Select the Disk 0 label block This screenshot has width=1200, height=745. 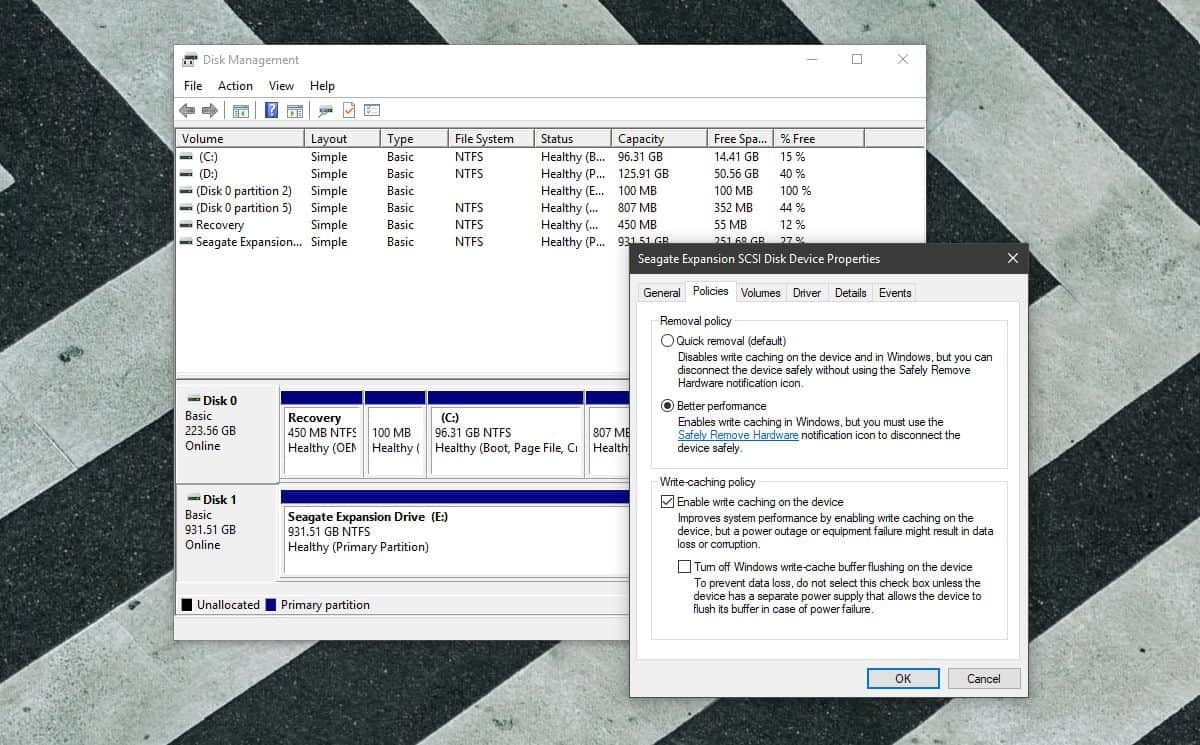pyautogui.click(x=228, y=435)
